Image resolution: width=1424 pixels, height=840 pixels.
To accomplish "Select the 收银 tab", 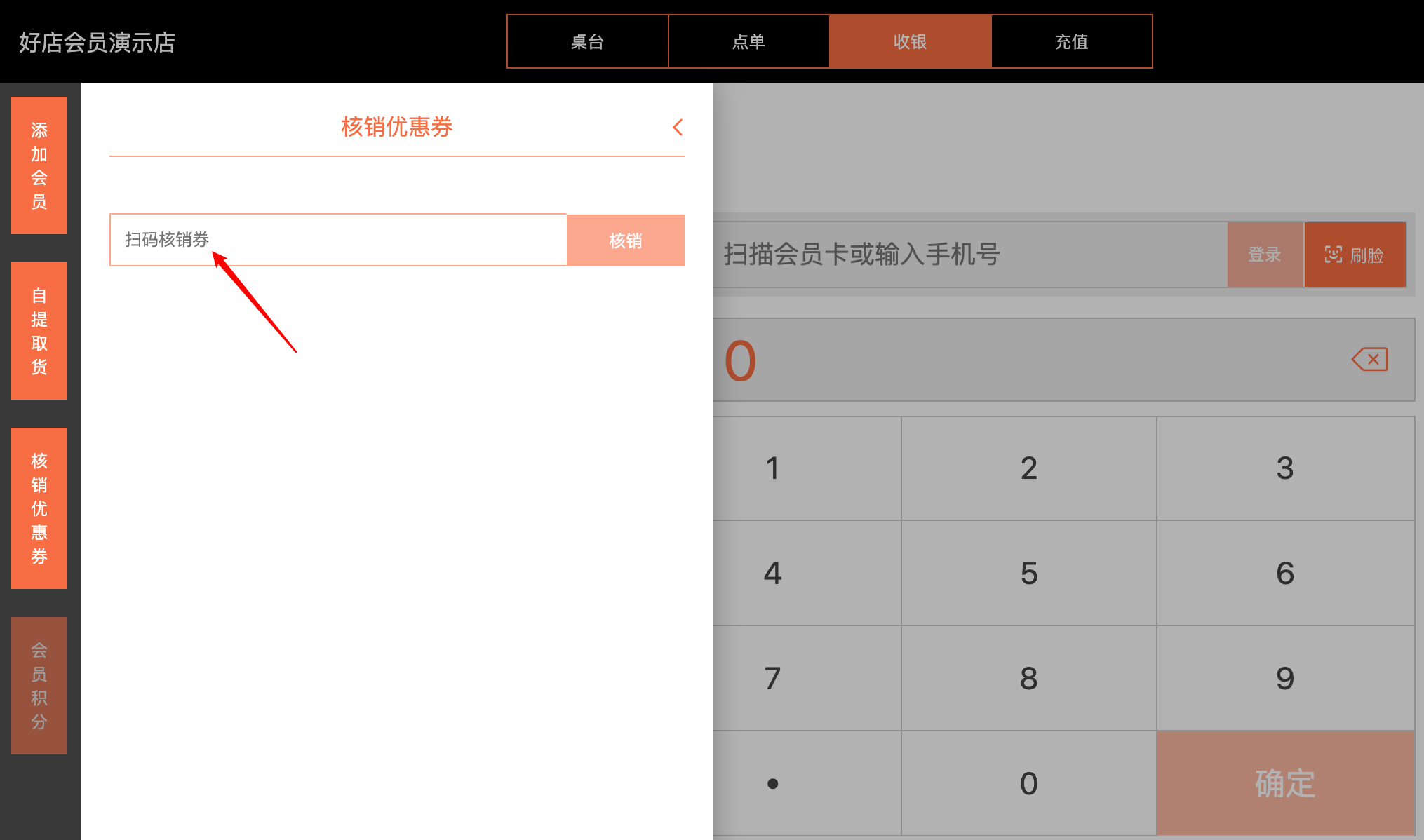I will point(911,41).
